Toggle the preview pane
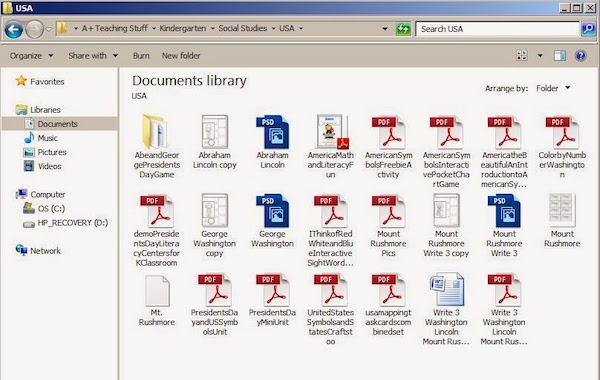 pos(560,56)
